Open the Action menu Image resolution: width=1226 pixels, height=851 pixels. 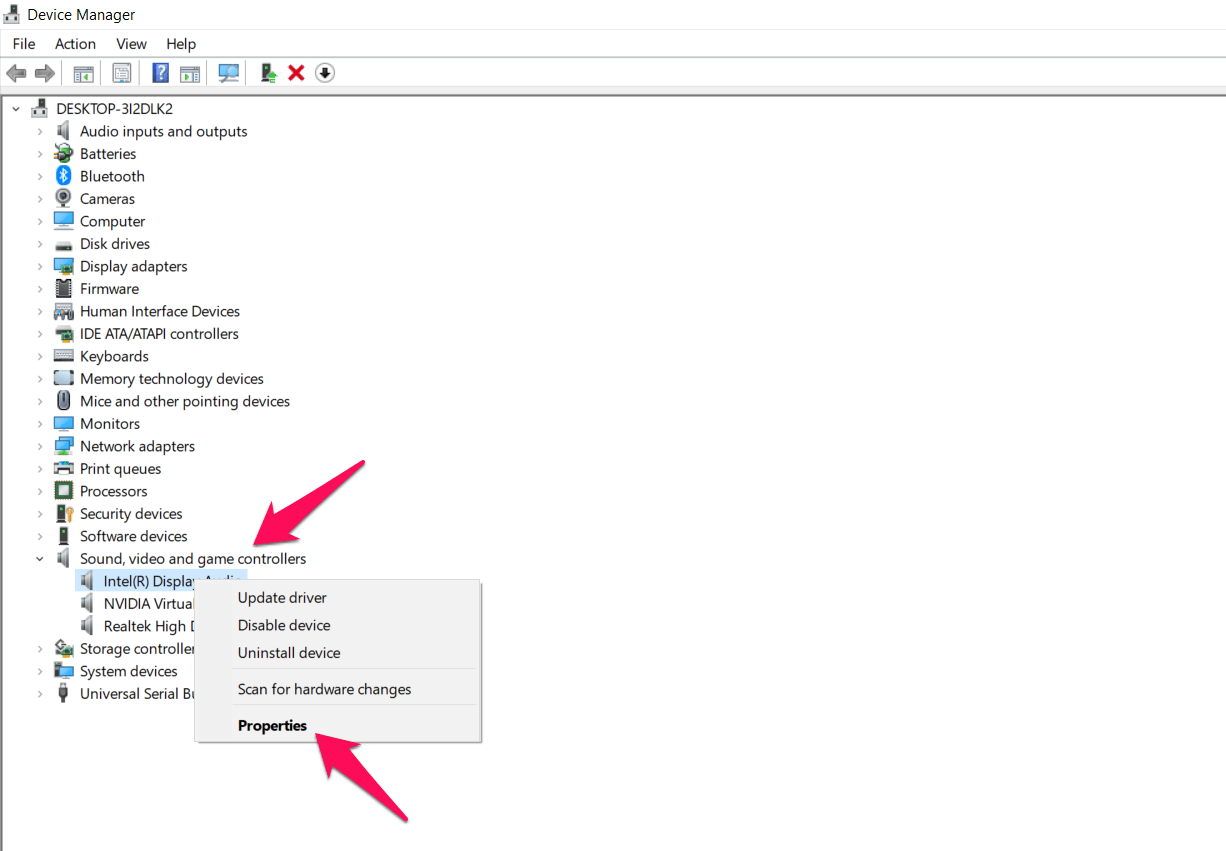[75, 44]
